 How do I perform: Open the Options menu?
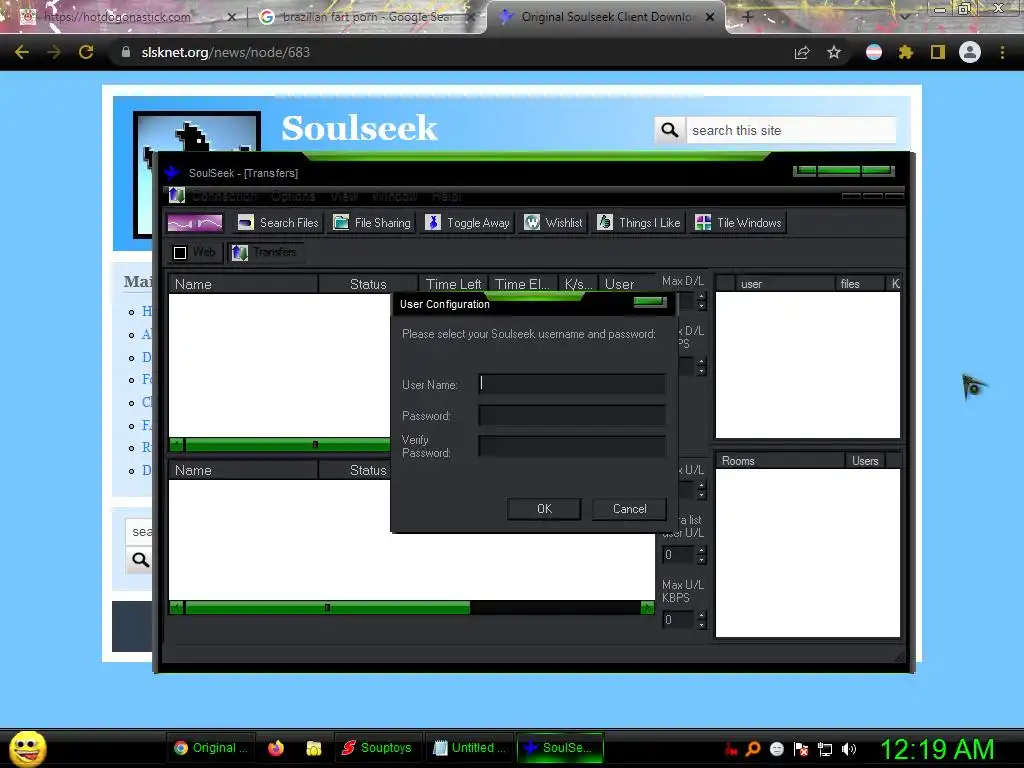point(293,196)
